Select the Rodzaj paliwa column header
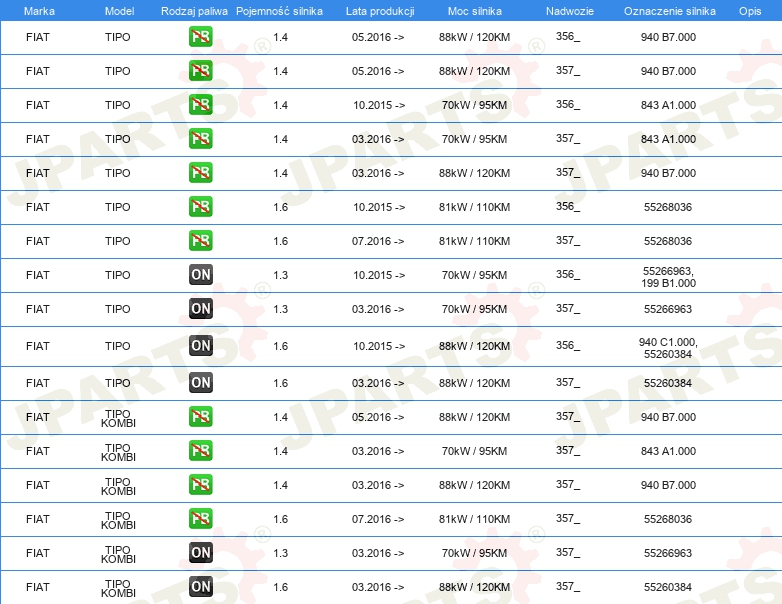 point(194,9)
